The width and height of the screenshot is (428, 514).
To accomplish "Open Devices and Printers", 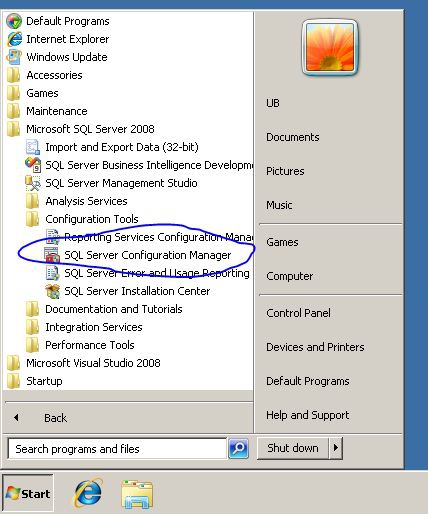I will click(315, 347).
